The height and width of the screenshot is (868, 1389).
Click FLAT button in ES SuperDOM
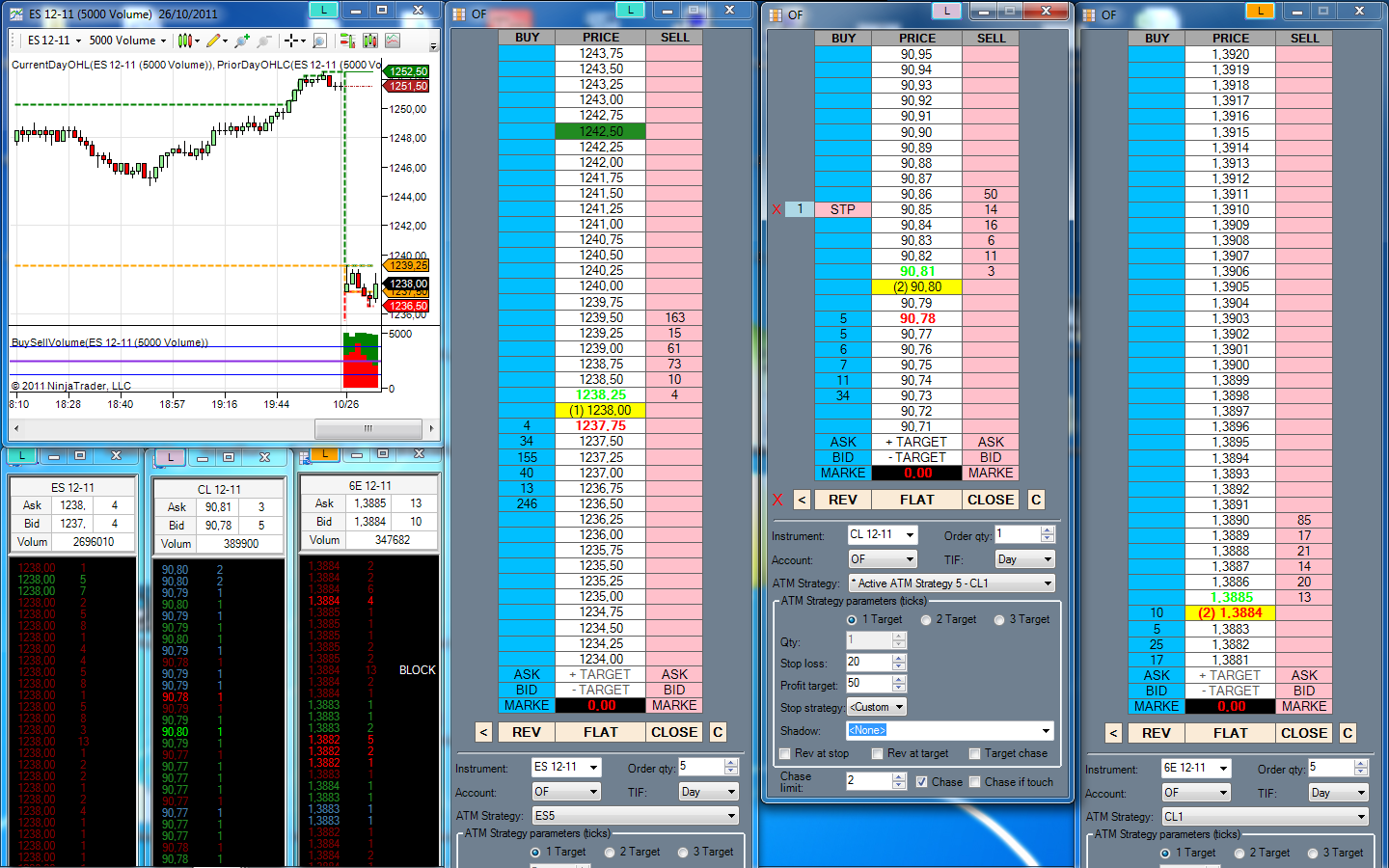click(601, 732)
